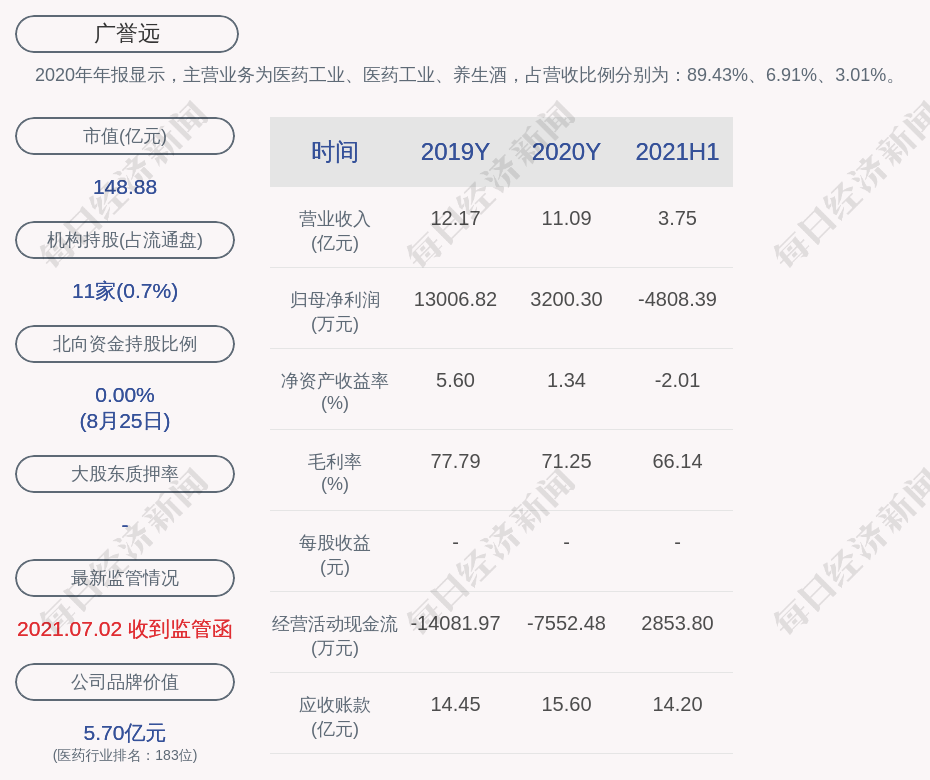Image resolution: width=930 pixels, height=780 pixels.
Task: Click the 0.00% northbound holding value
Action: (125, 394)
